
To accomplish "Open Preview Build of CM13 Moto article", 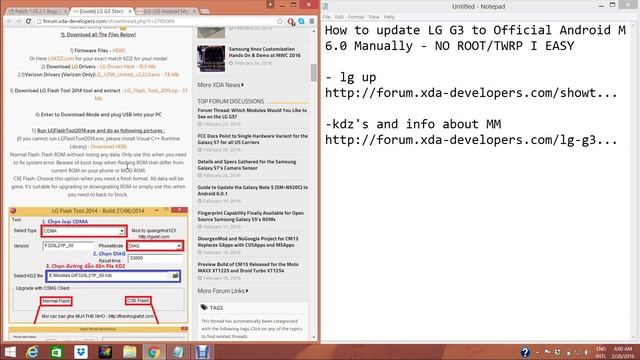I will [x=248, y=268].
